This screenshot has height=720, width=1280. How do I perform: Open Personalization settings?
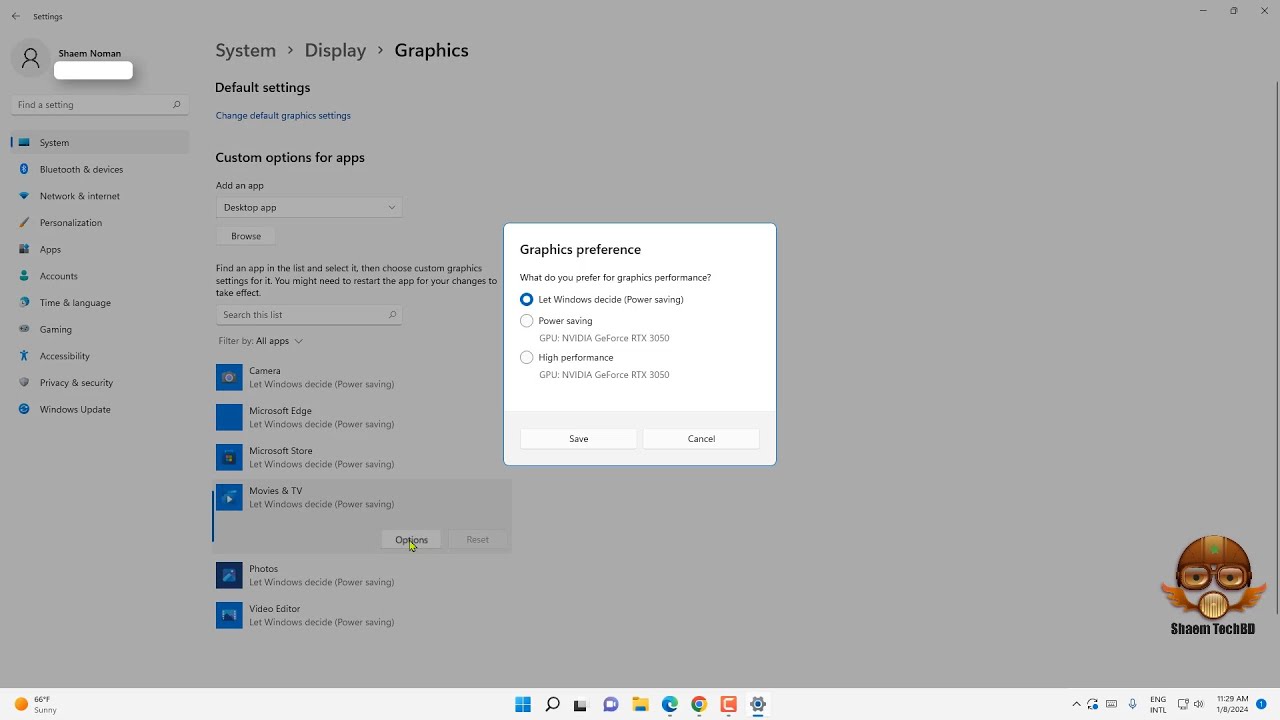click(x=100, y=222)
